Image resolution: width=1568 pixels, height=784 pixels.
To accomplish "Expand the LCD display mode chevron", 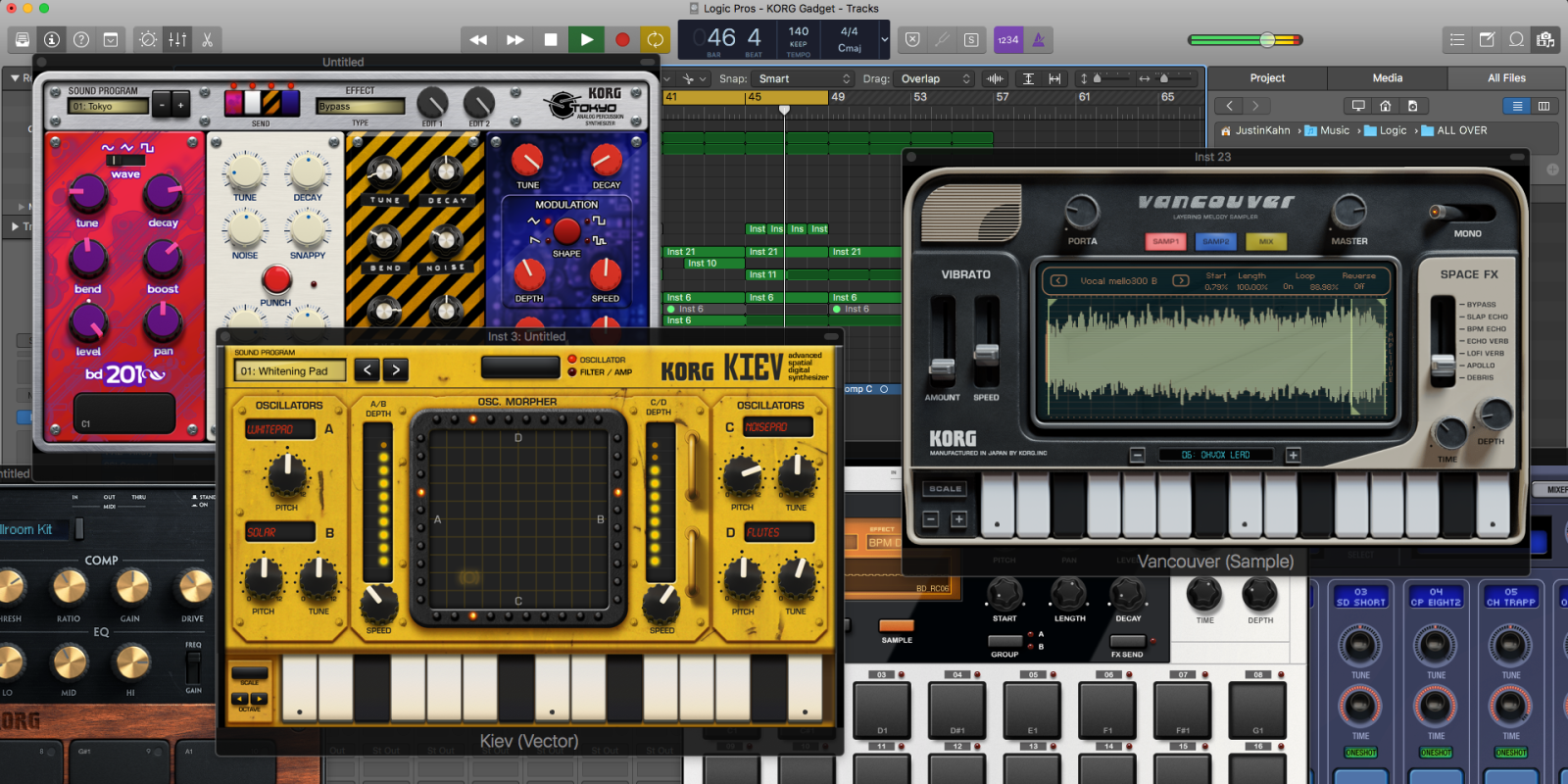I will 884,40.
